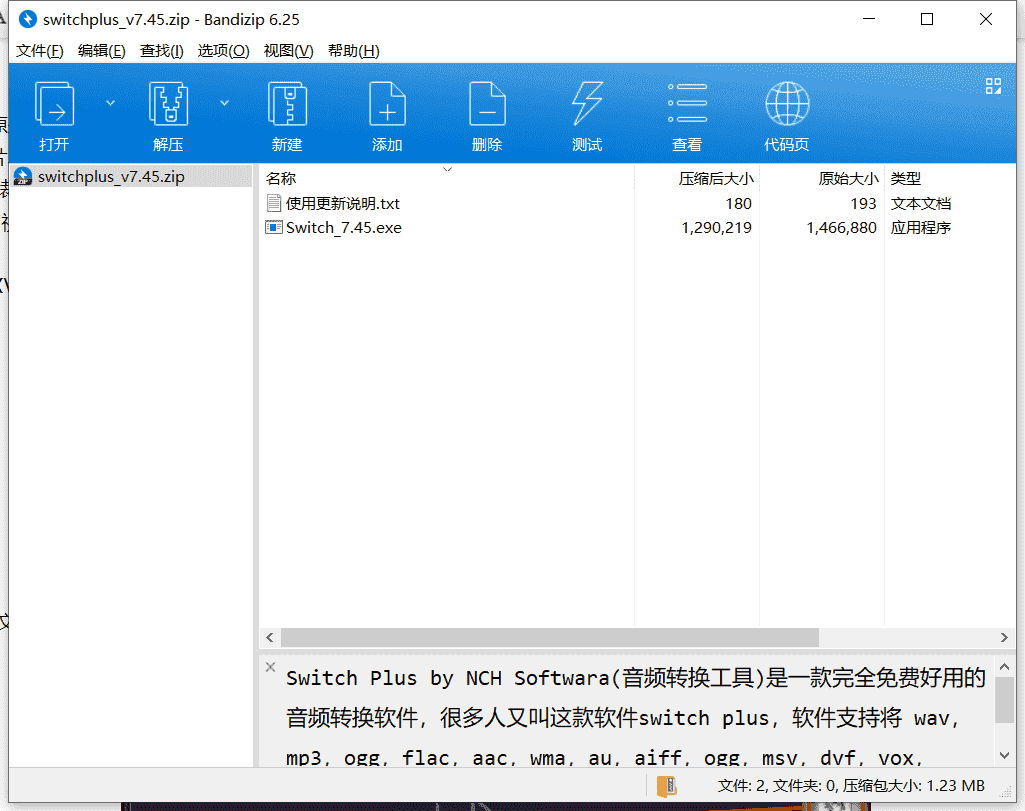Click the horizontal scrollbar right arrow
This screenshot has width=1025, height=811.
1004,637
